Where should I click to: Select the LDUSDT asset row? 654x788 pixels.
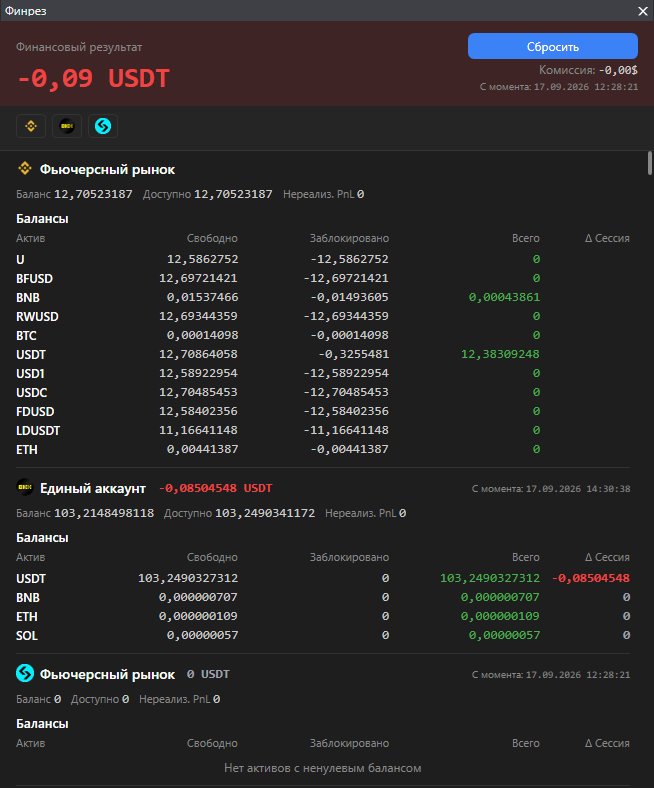[323, 431]
